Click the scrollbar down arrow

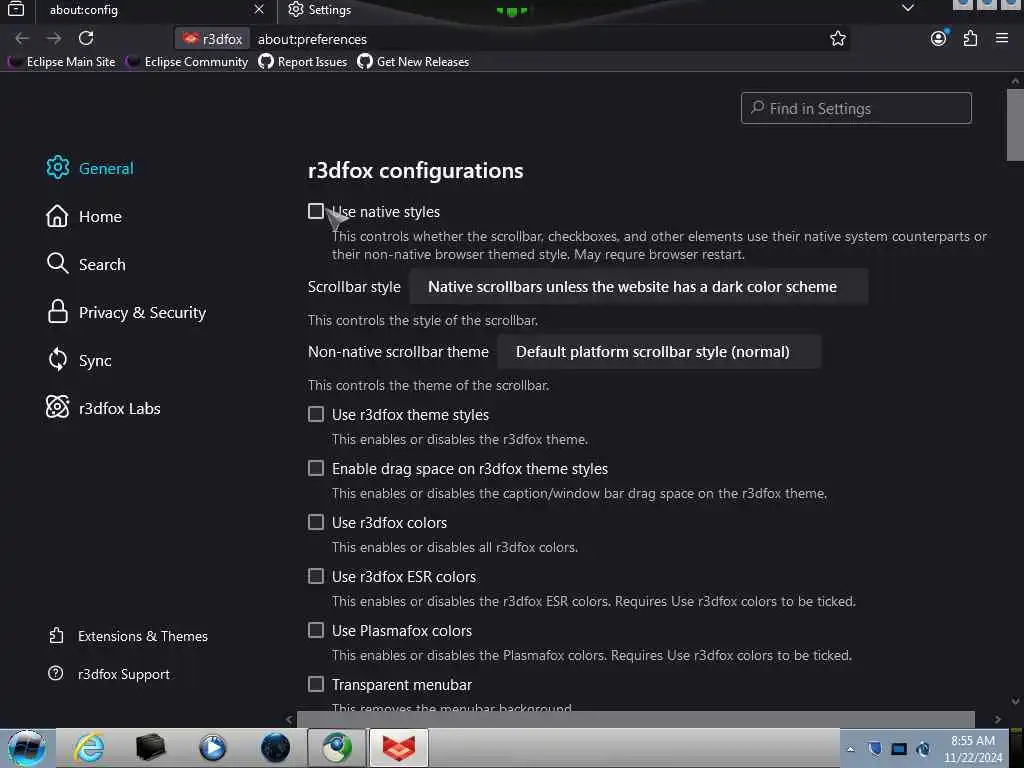(x=1015, y=701)
